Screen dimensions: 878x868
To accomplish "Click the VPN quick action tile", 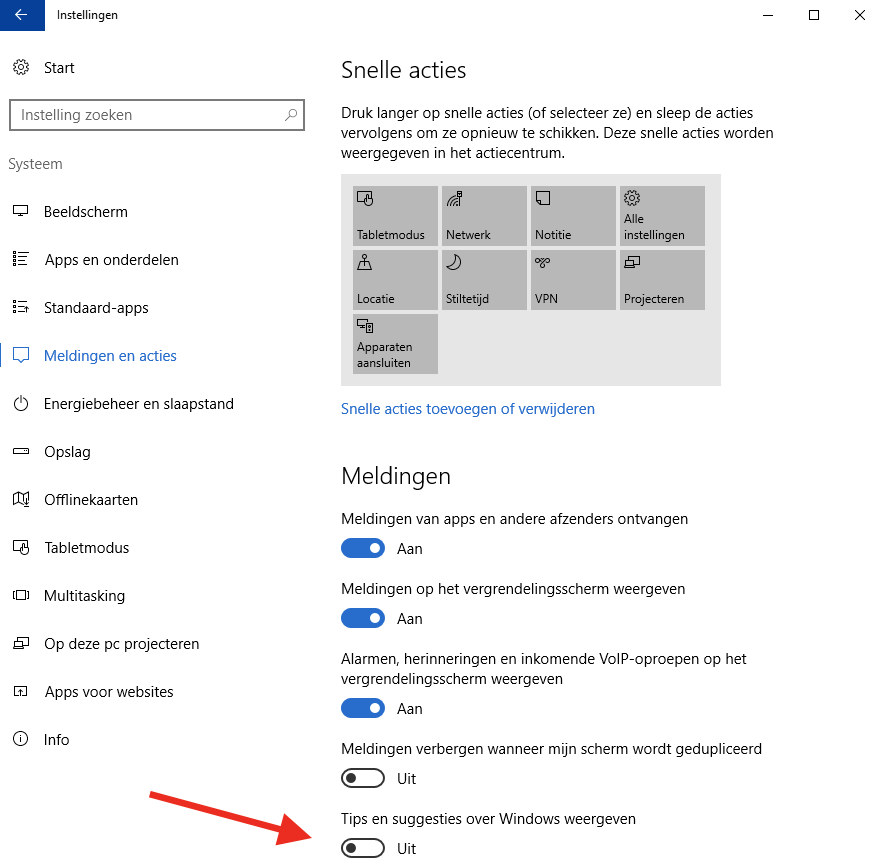I will point(573,279).
